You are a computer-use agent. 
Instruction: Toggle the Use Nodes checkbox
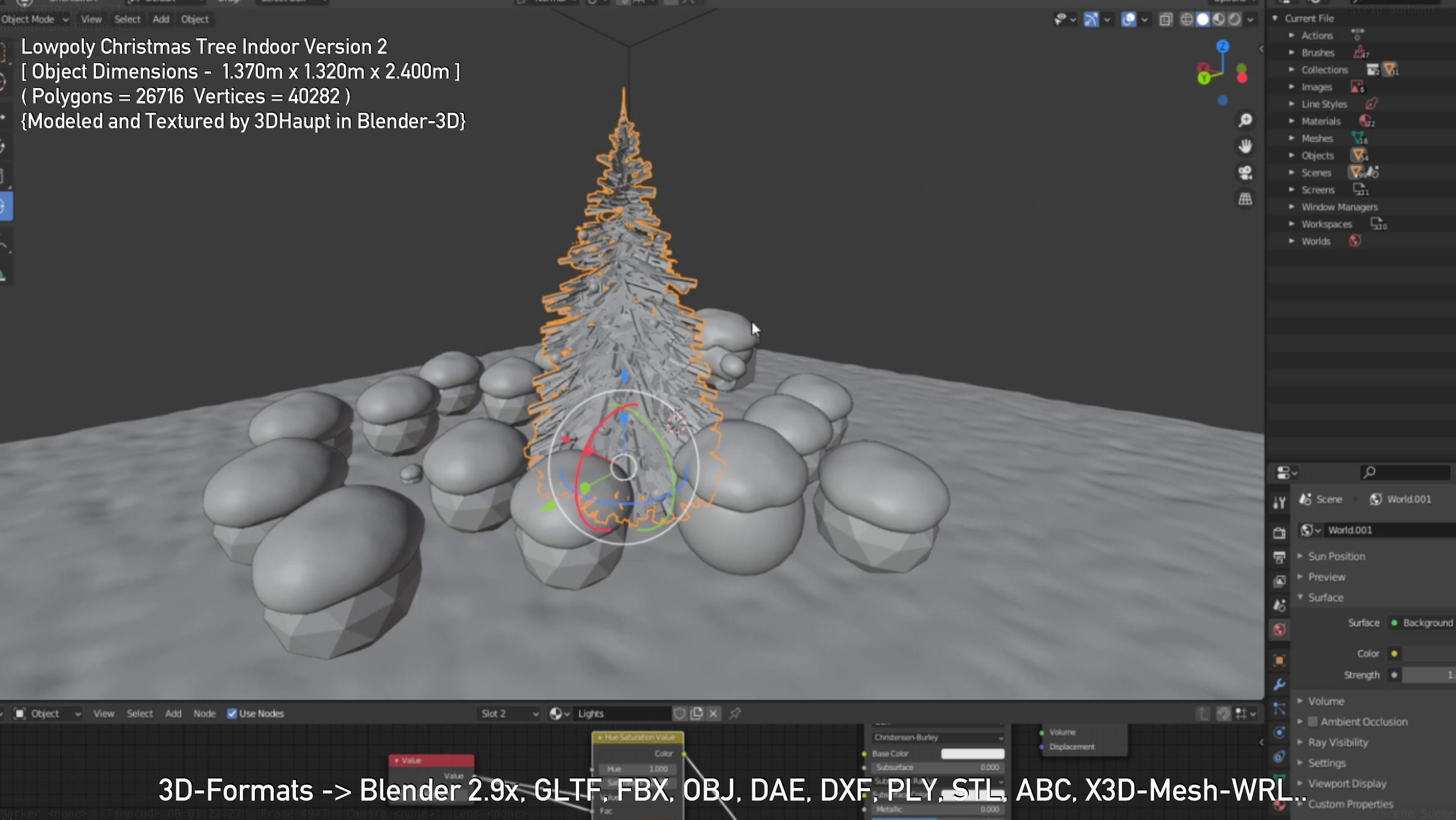coord(232,713)
